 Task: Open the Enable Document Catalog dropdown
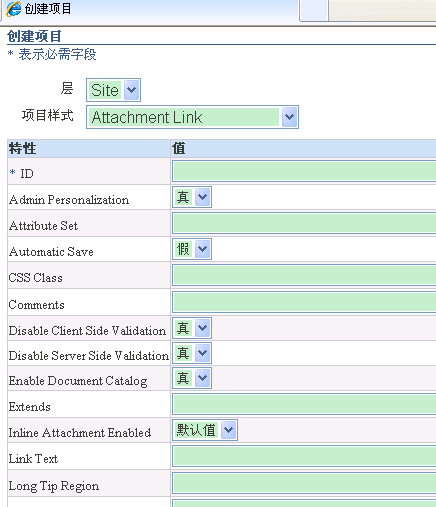192,378
